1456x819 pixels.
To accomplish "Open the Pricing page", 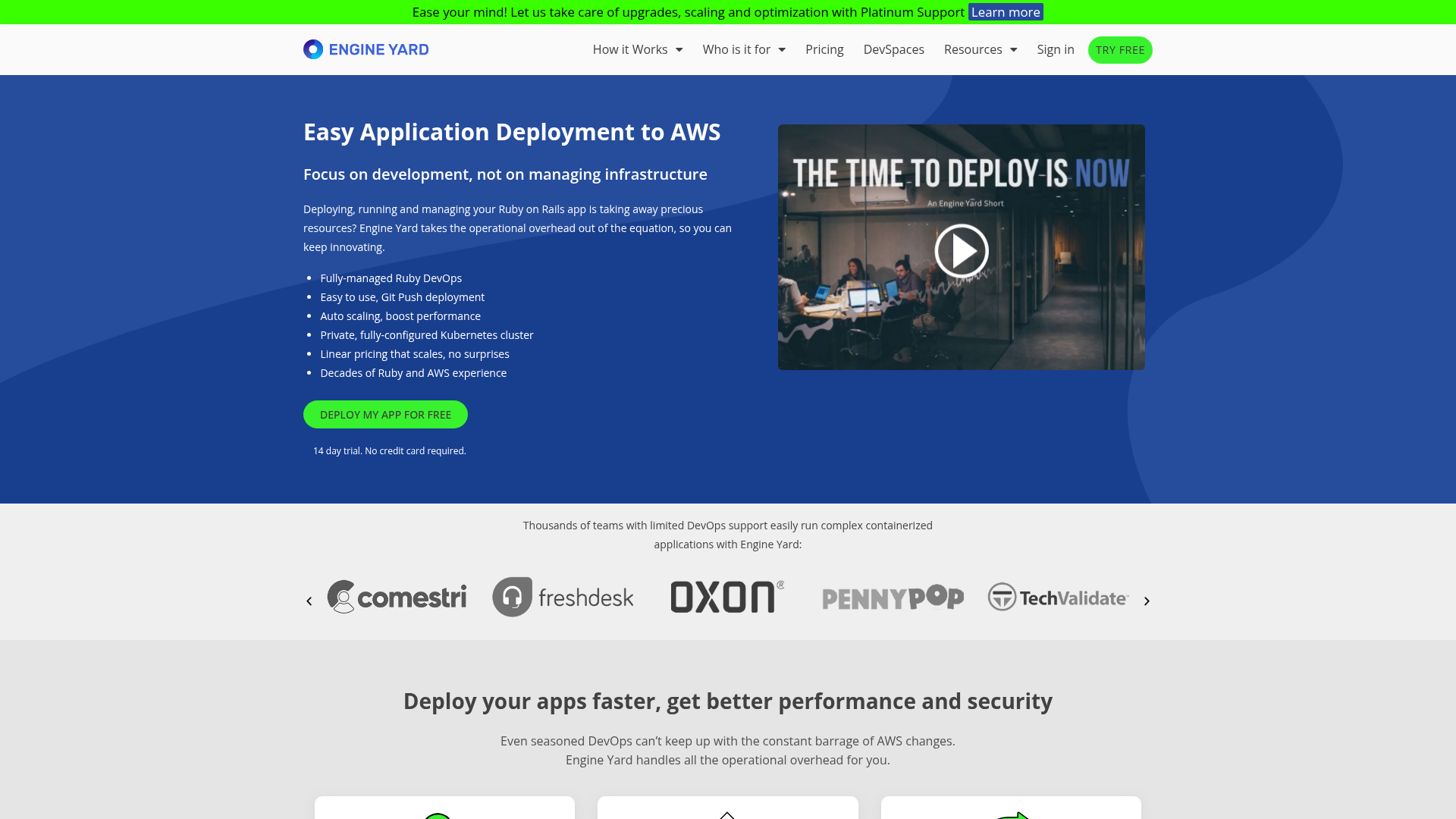I will 824,49.
